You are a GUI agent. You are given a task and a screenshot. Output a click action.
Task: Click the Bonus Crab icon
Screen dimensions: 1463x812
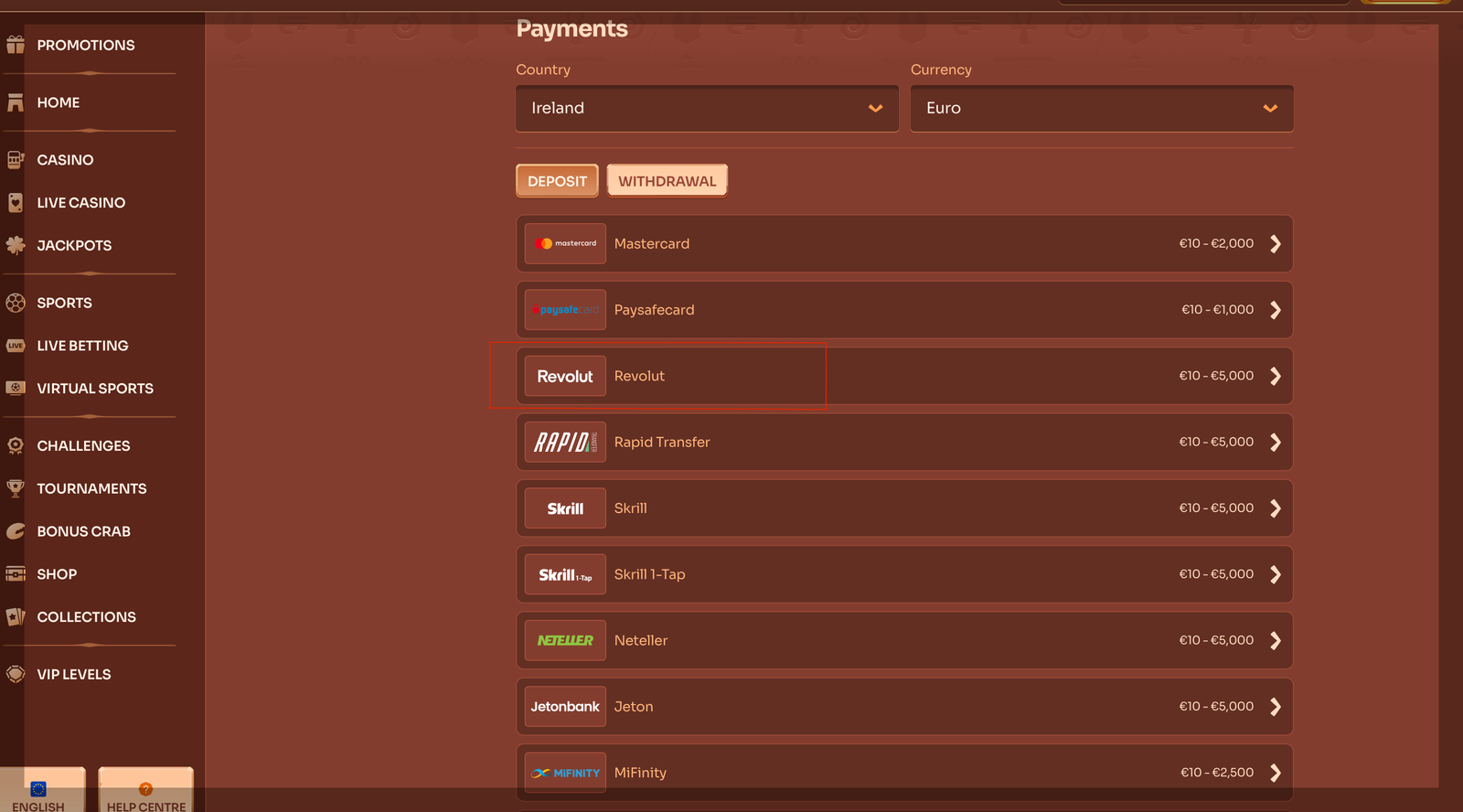click(16, 531)
